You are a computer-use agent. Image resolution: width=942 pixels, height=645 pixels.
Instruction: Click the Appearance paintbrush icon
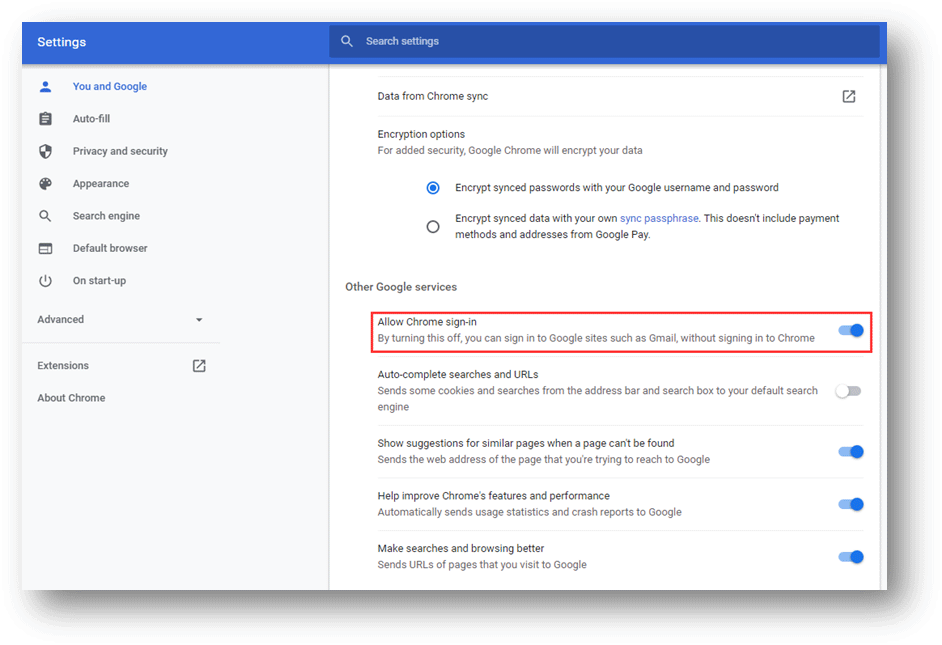(x=45, y=183)
